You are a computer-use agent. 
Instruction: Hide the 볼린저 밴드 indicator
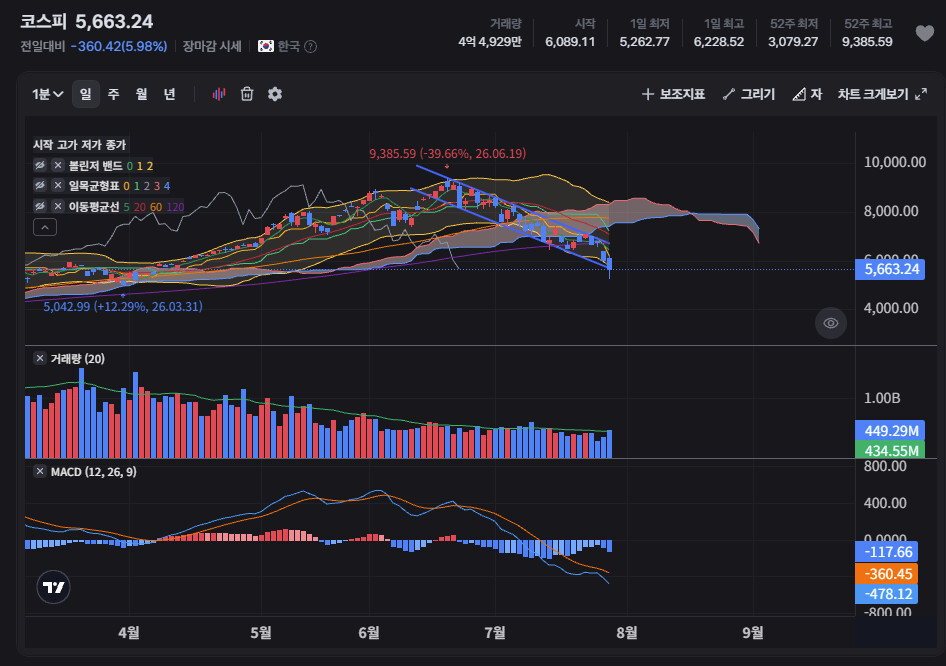[x=40, y=165]
